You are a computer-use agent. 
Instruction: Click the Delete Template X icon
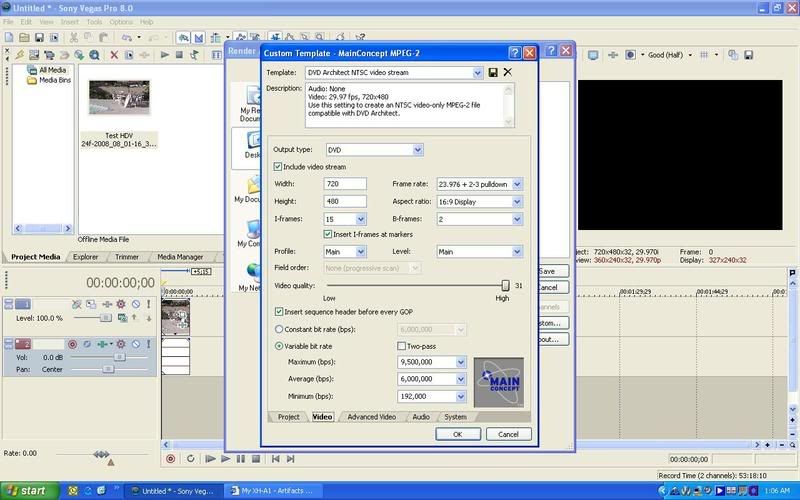click(508, 72)
